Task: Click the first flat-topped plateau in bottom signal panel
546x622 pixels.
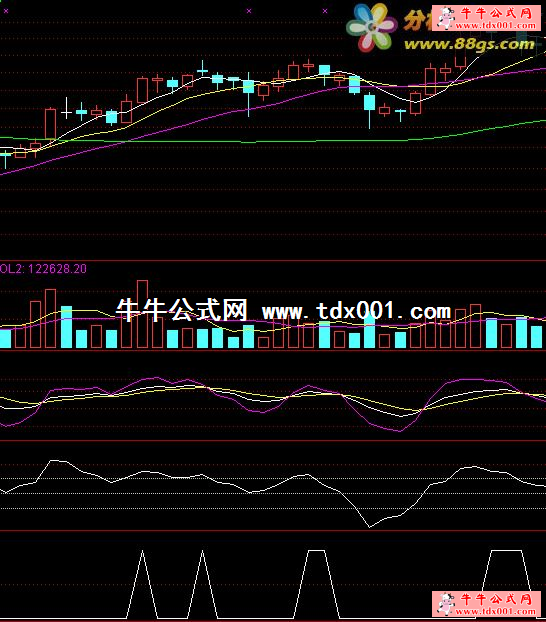Action: click(317, 584)
